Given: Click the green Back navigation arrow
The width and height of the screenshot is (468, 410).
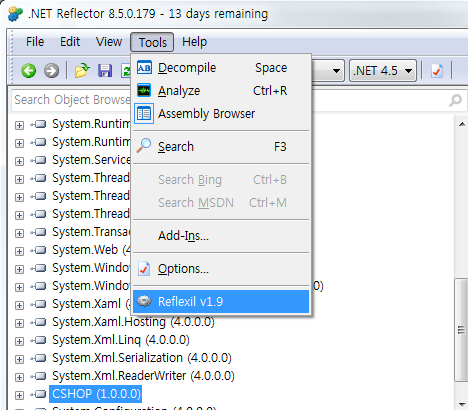Looking at the screenshot, I should pyautogui.click(x=29, y=71).
